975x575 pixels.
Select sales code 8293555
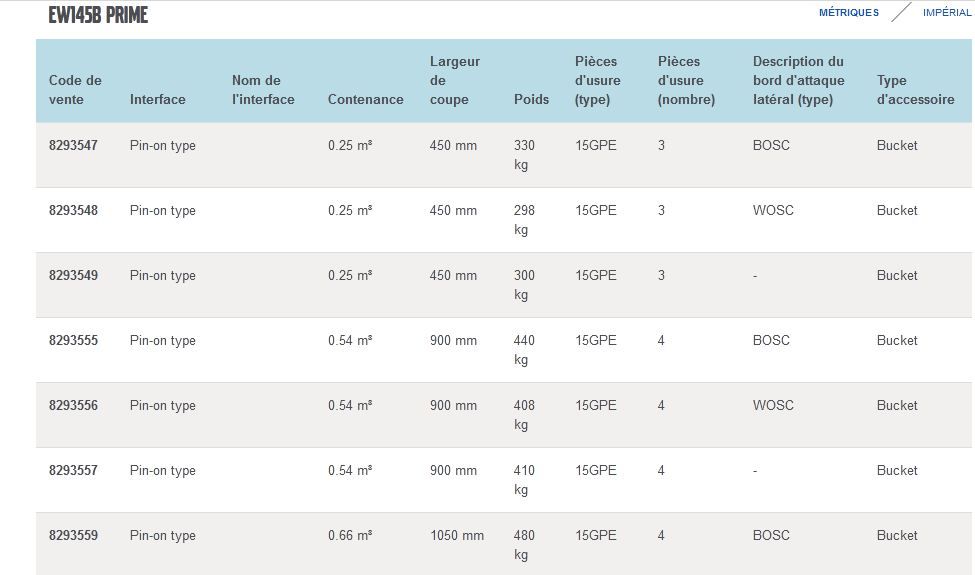click(x=73, y=341)
